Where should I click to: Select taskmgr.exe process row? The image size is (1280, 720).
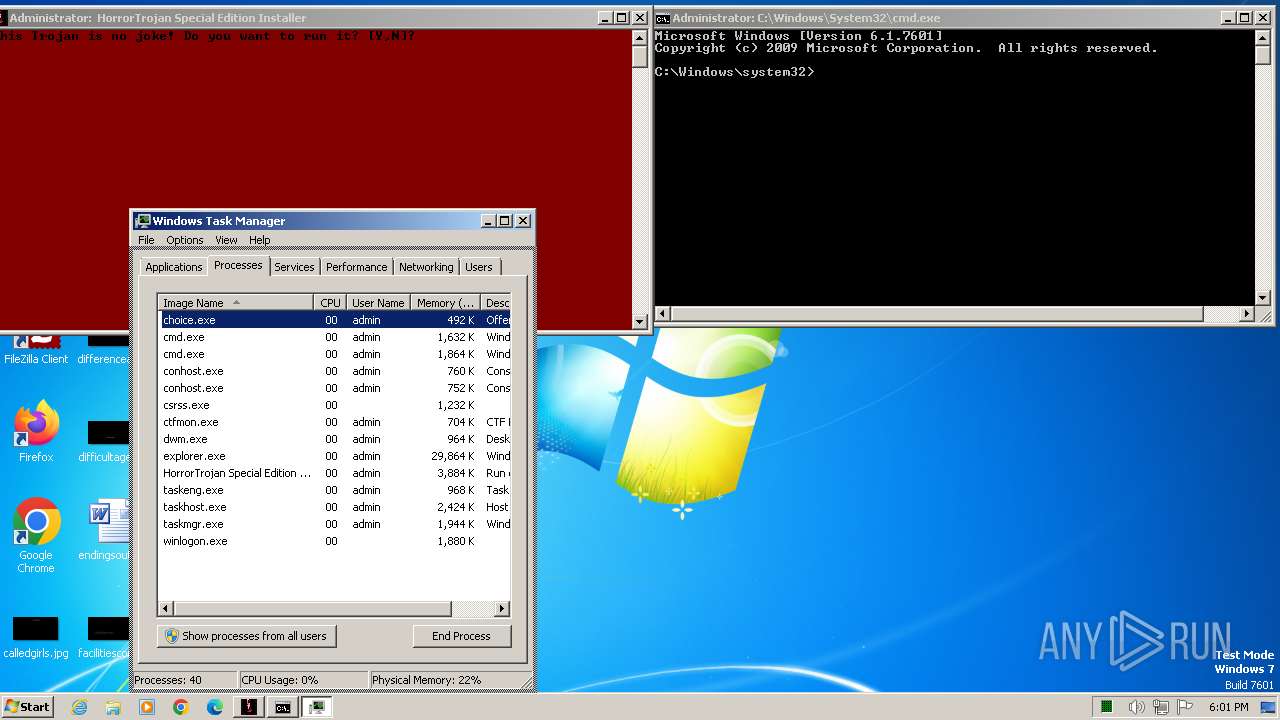335,524
